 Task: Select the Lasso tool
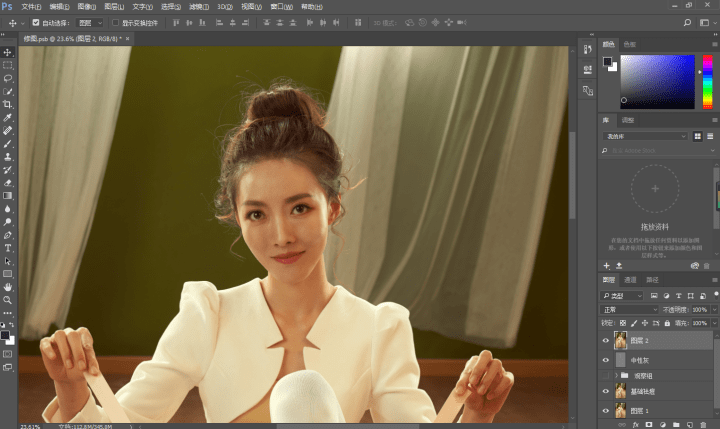[7, 78]
